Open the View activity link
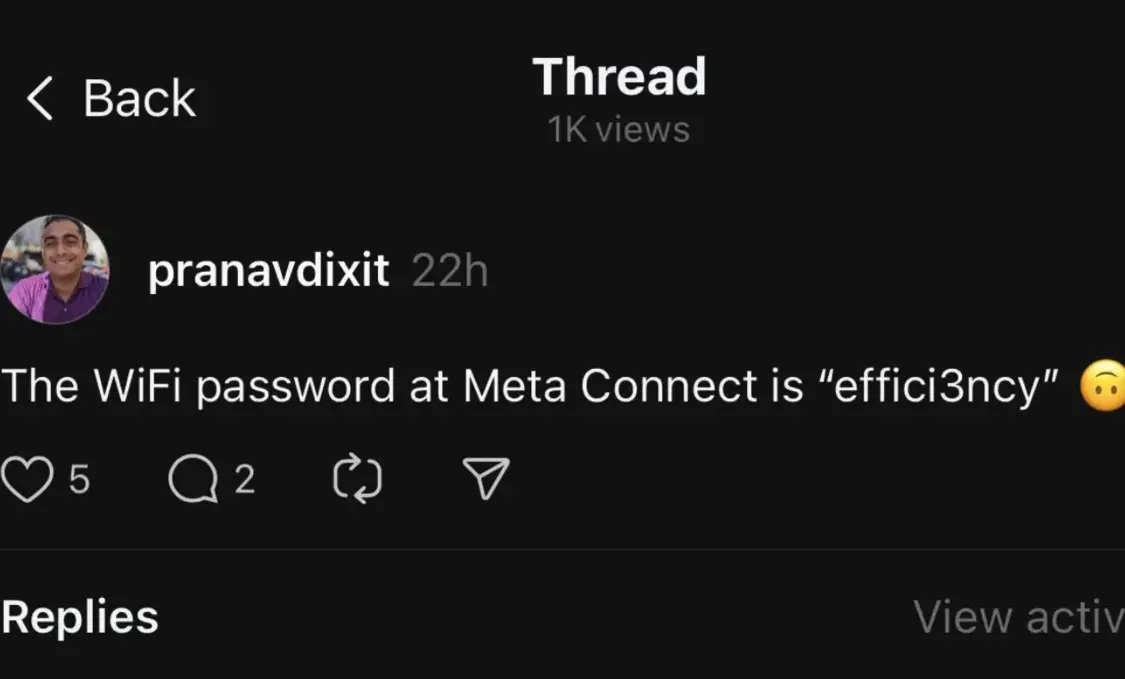 click(x=1019, y=617)
